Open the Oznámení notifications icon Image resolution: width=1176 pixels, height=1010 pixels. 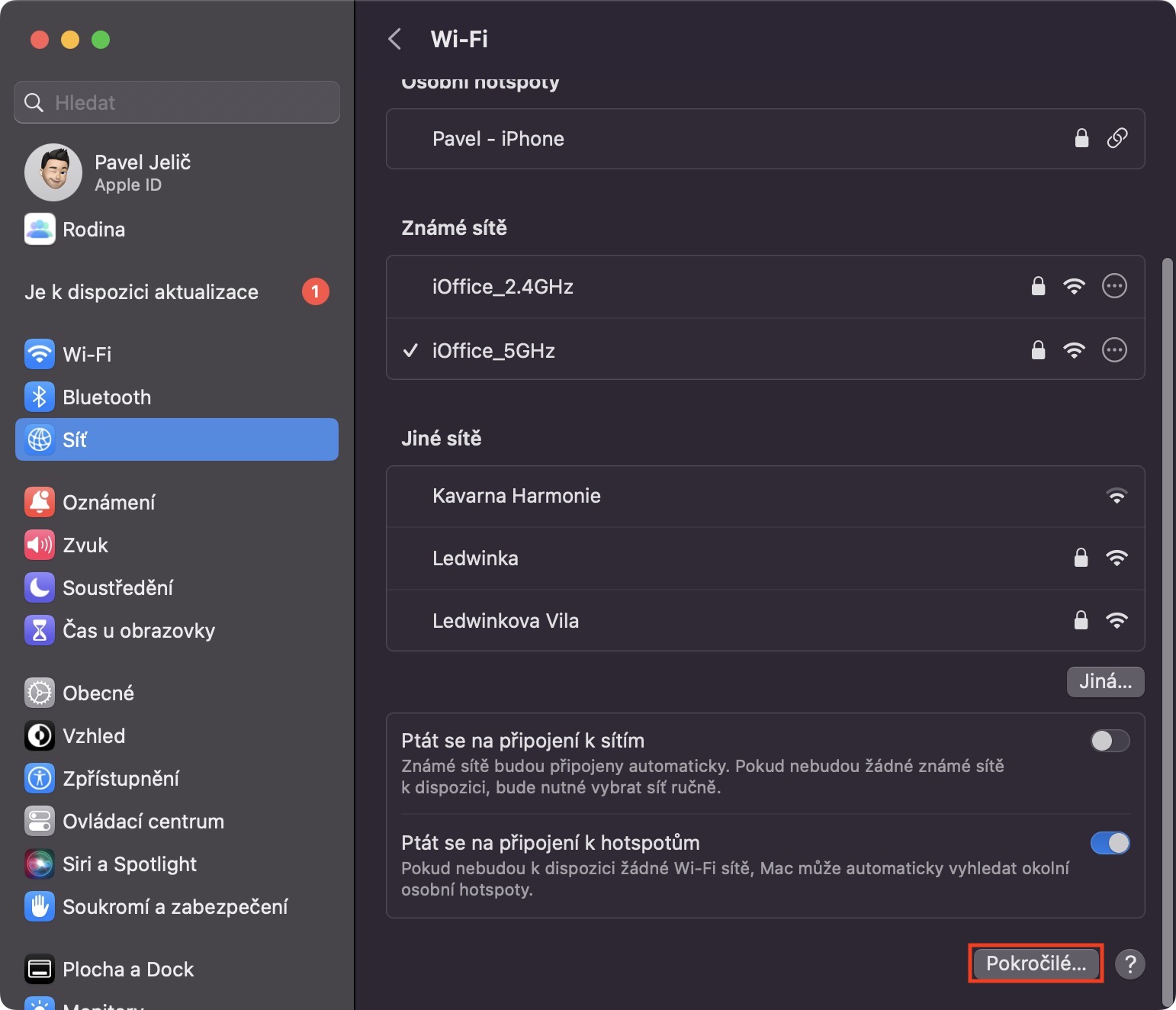click(x=40, y=502)
